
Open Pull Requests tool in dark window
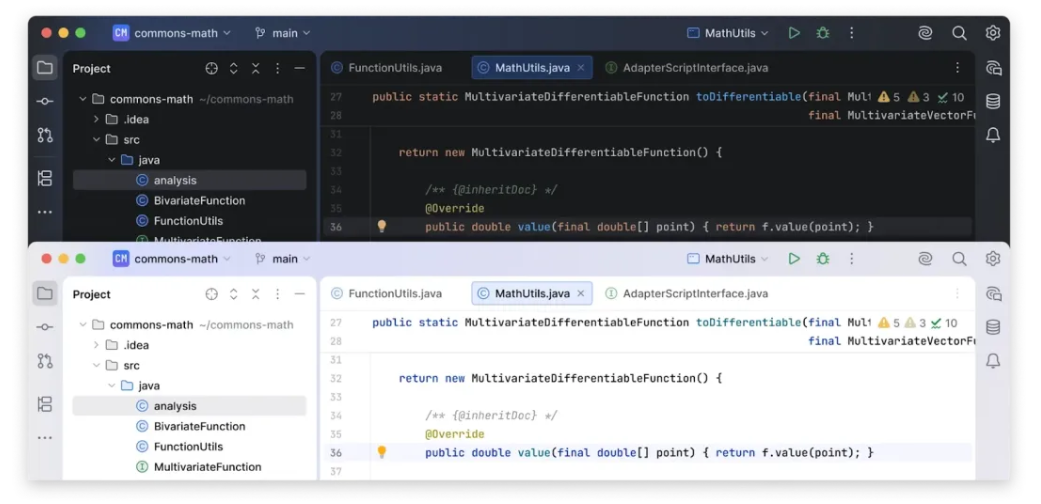tap(44, 135)
